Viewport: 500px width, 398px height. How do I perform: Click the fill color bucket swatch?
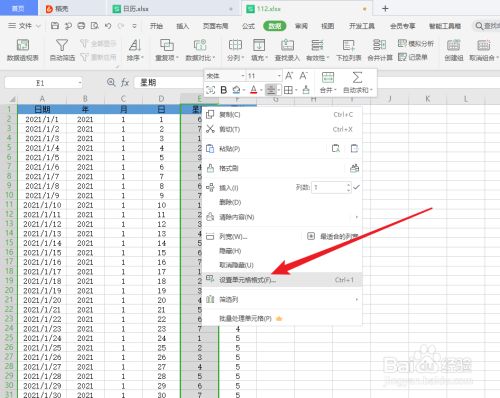coord(236,90)
